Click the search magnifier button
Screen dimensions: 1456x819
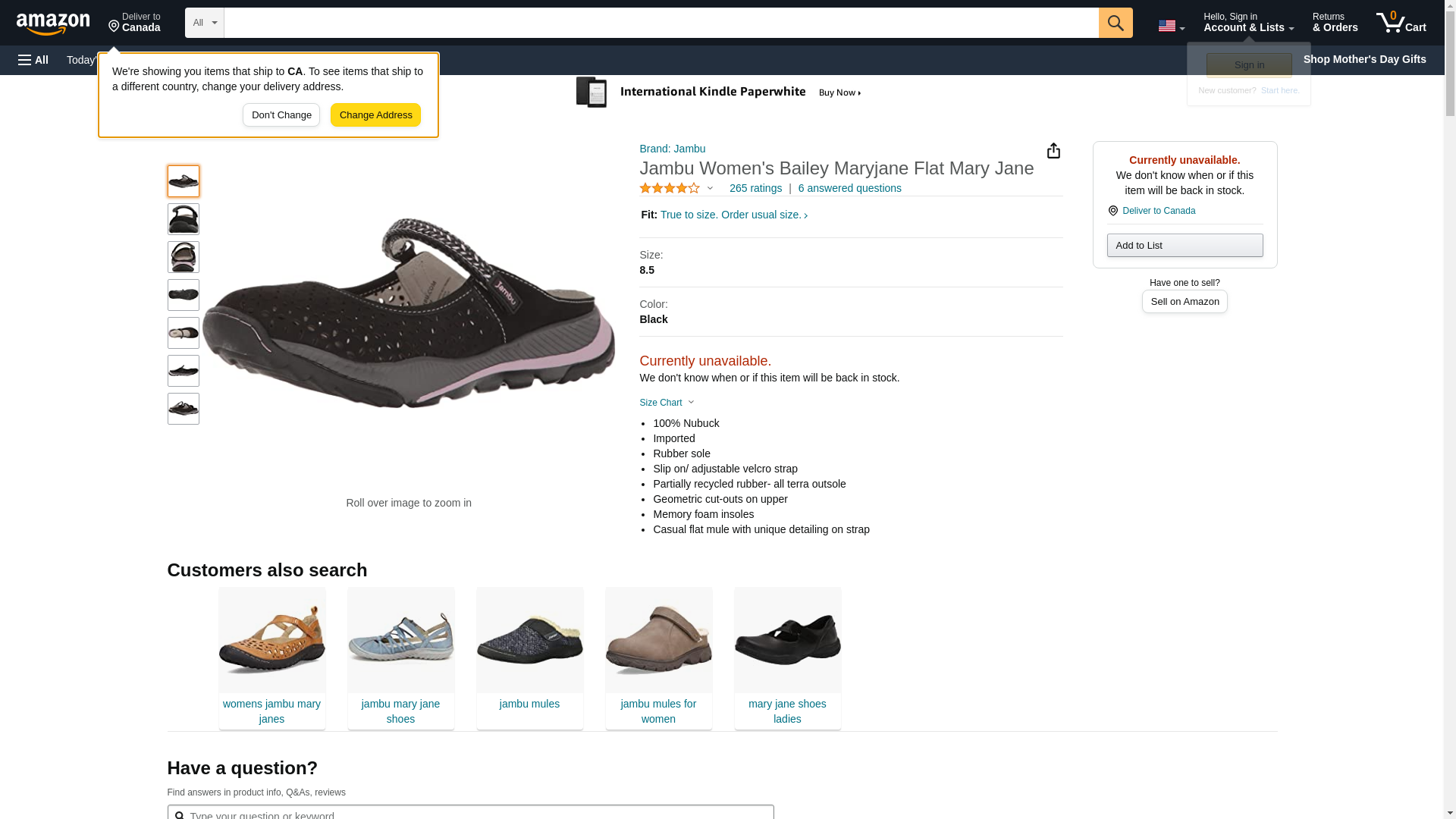1115,23
